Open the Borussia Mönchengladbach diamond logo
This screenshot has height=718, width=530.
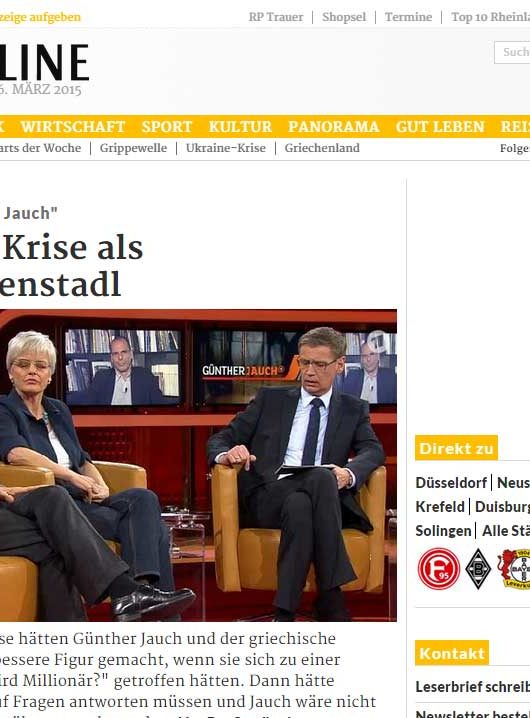pyautogui.click(x=478, y=568)
